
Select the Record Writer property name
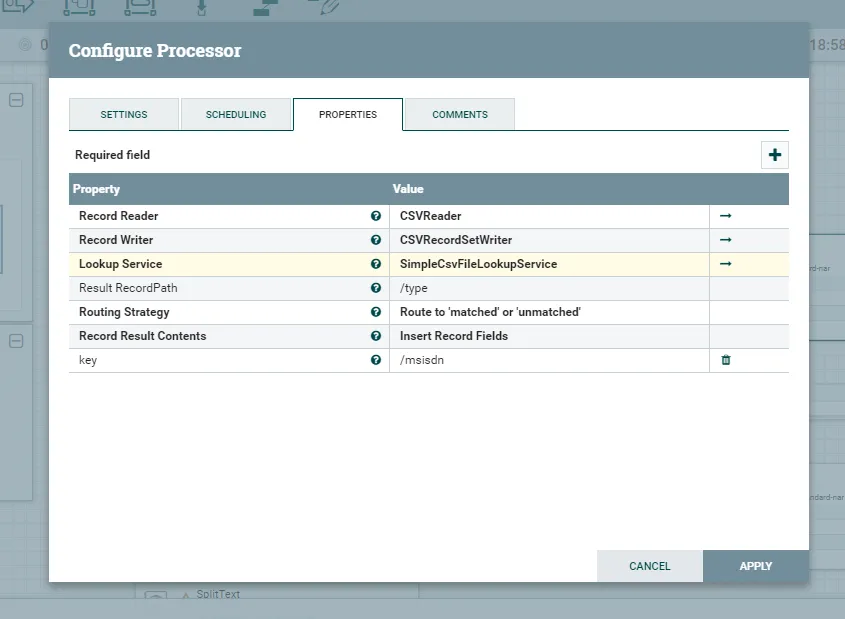(x=116, y=240)
